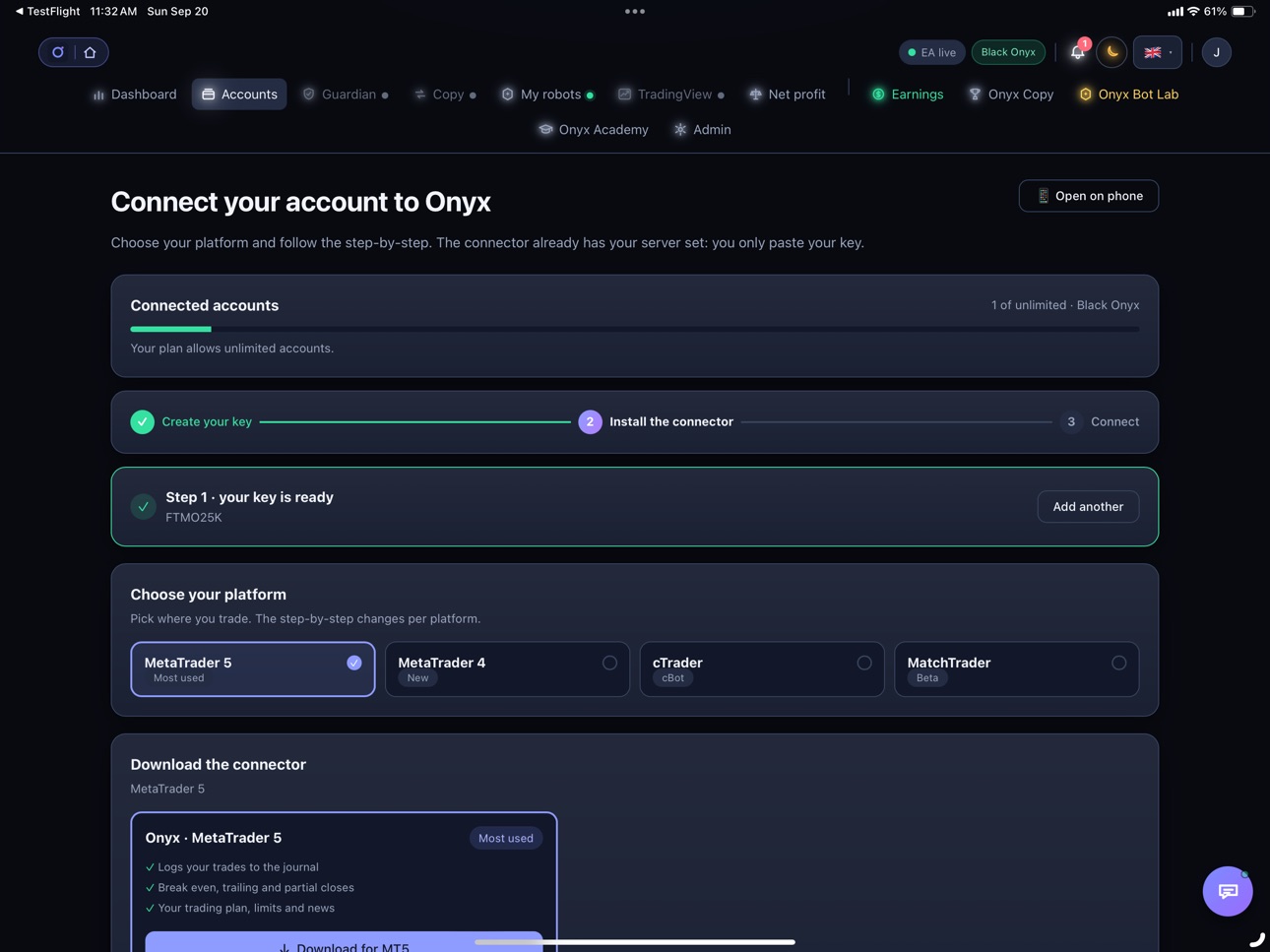Click step 3 Connect
This screenshot has height=952, width=1270.
[1100, 421]
